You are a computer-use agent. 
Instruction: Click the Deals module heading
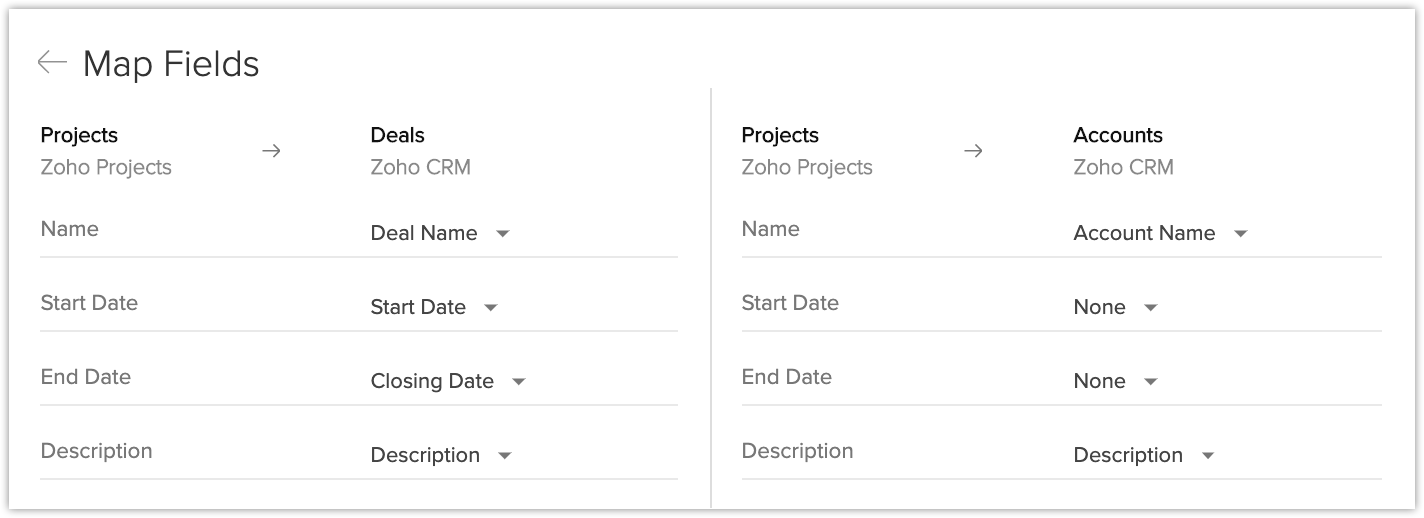pyautogui.click(x=397, y=135)
